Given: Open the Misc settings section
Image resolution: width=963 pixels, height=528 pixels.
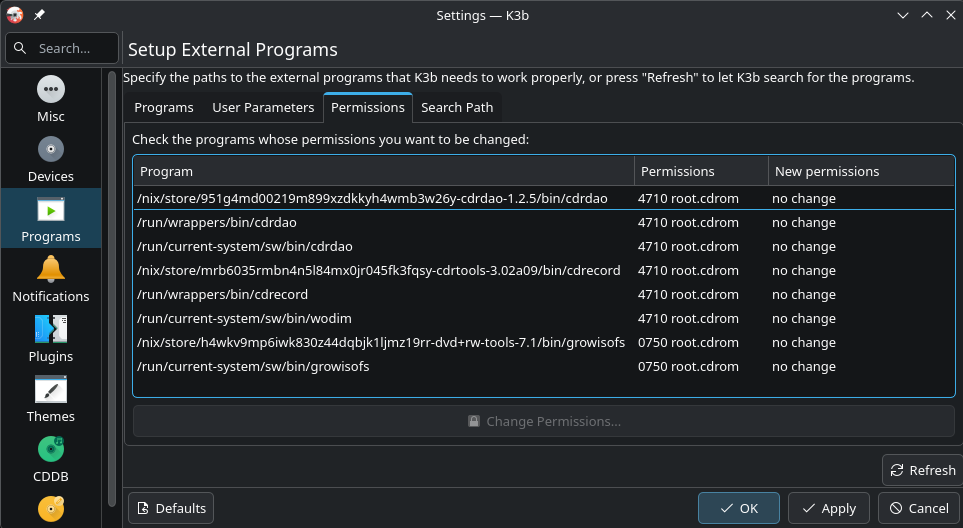Looking at the screenshot, I should pyautogui.click(x=51, y=99).
